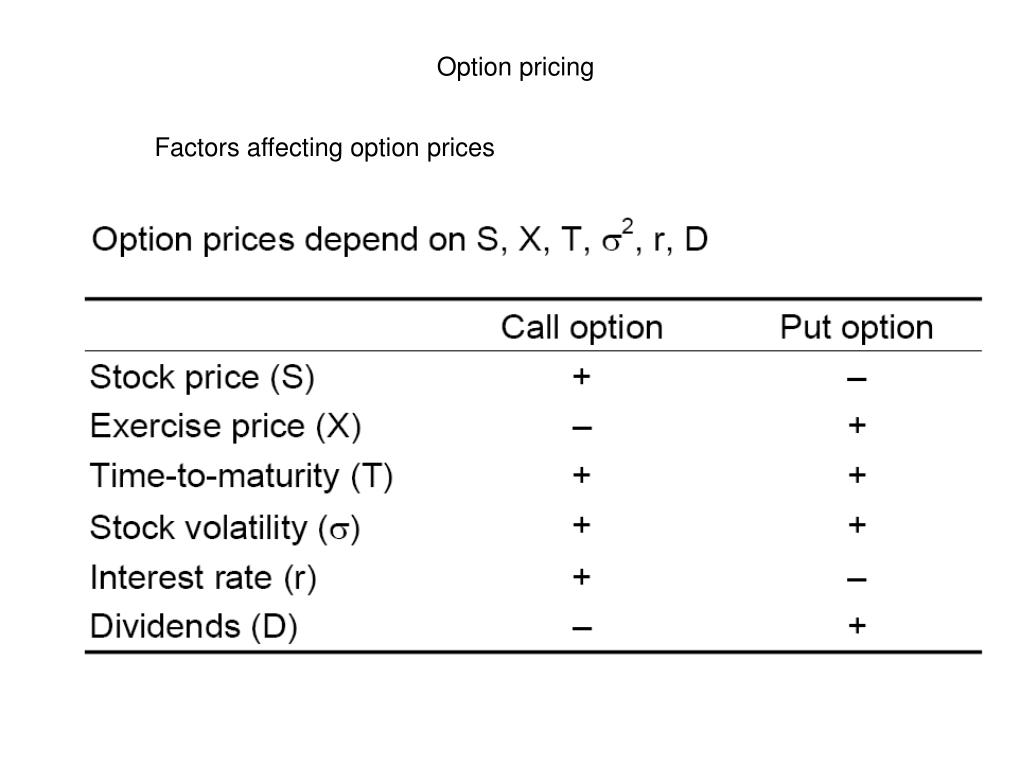Click the plus sign for Dividends put

click(x=857, y=626)
